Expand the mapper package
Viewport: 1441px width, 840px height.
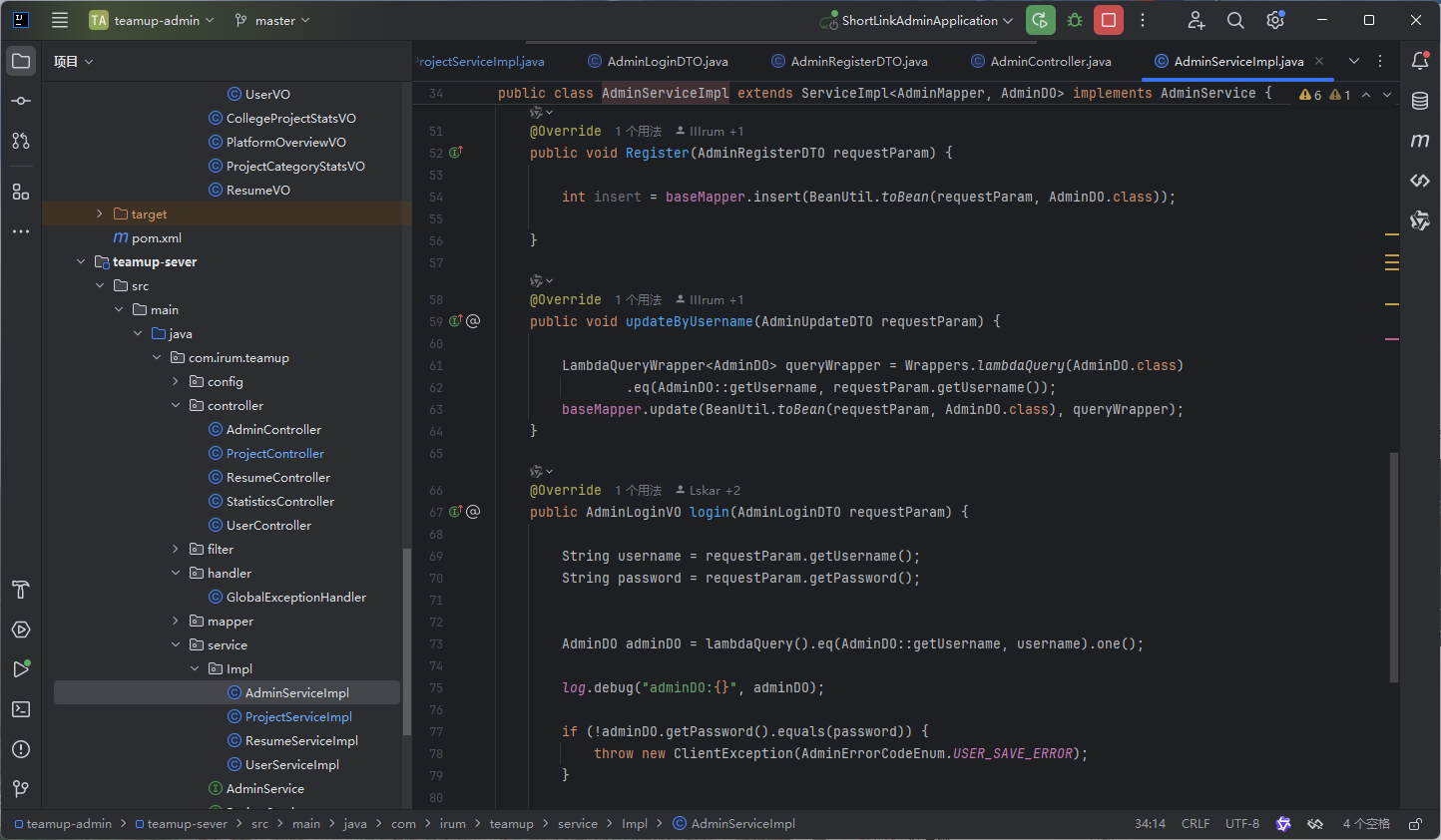point(176,622)
